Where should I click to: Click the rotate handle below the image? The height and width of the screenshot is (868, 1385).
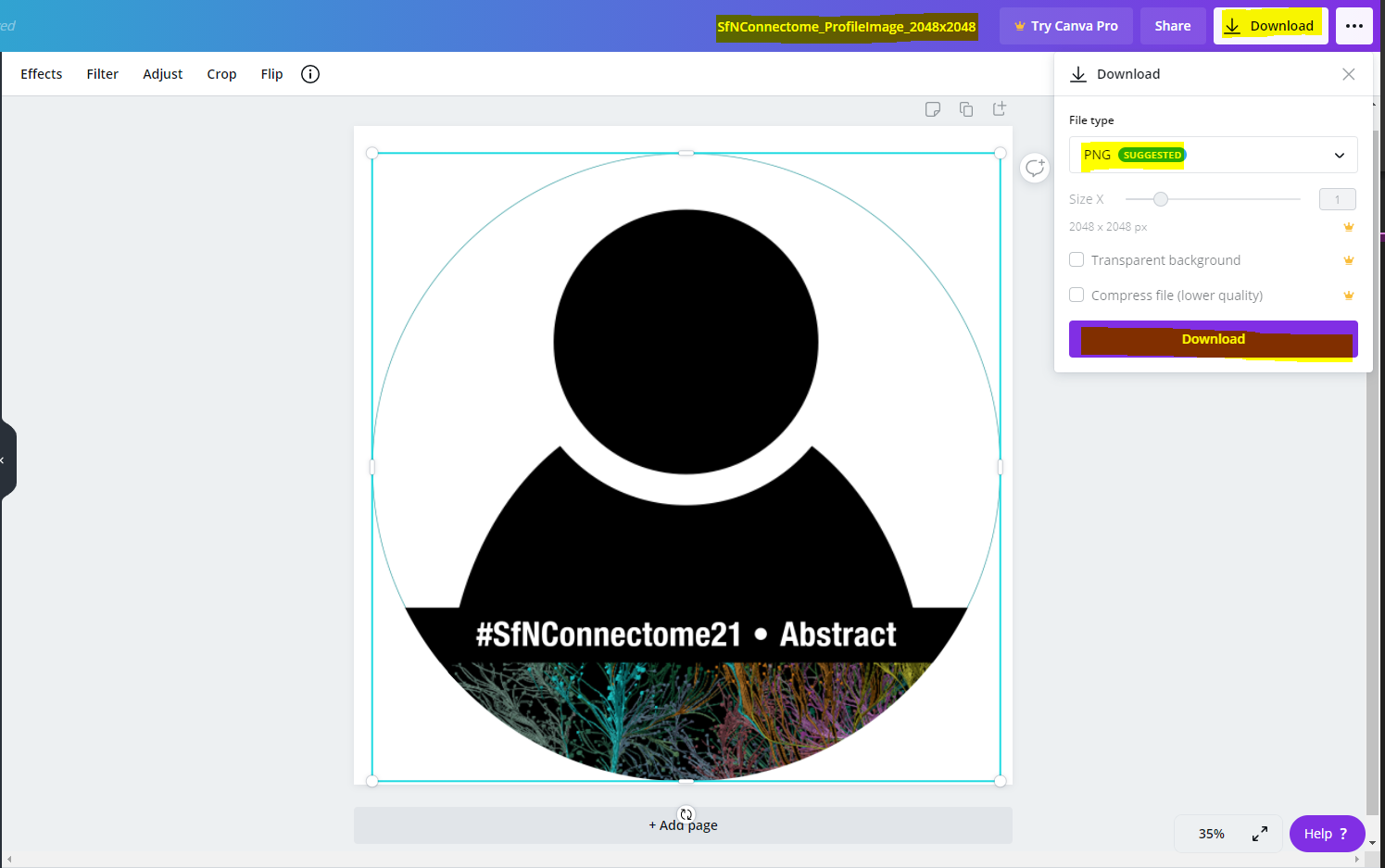pos(686,814)
